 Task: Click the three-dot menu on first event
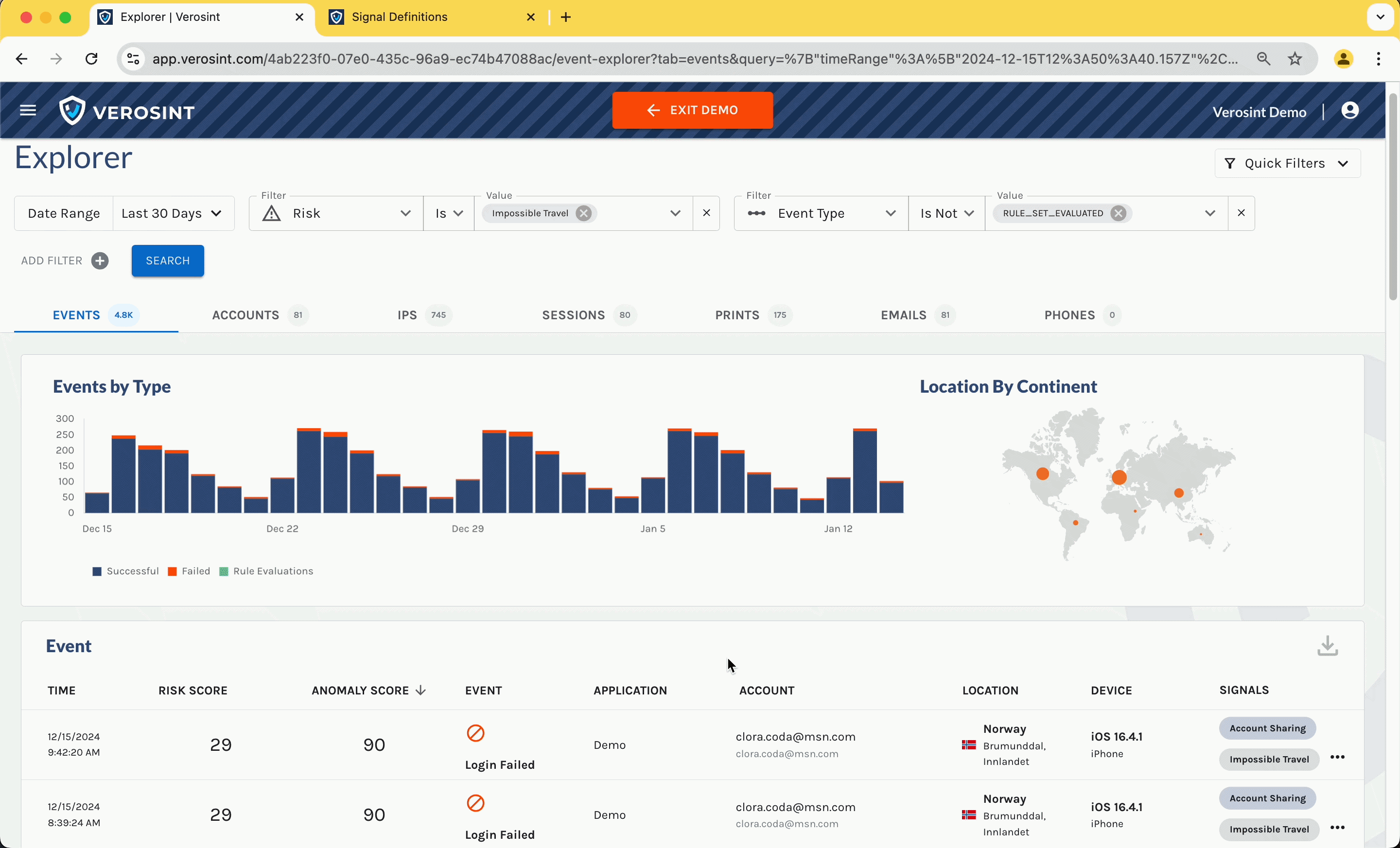[1338, 758]
